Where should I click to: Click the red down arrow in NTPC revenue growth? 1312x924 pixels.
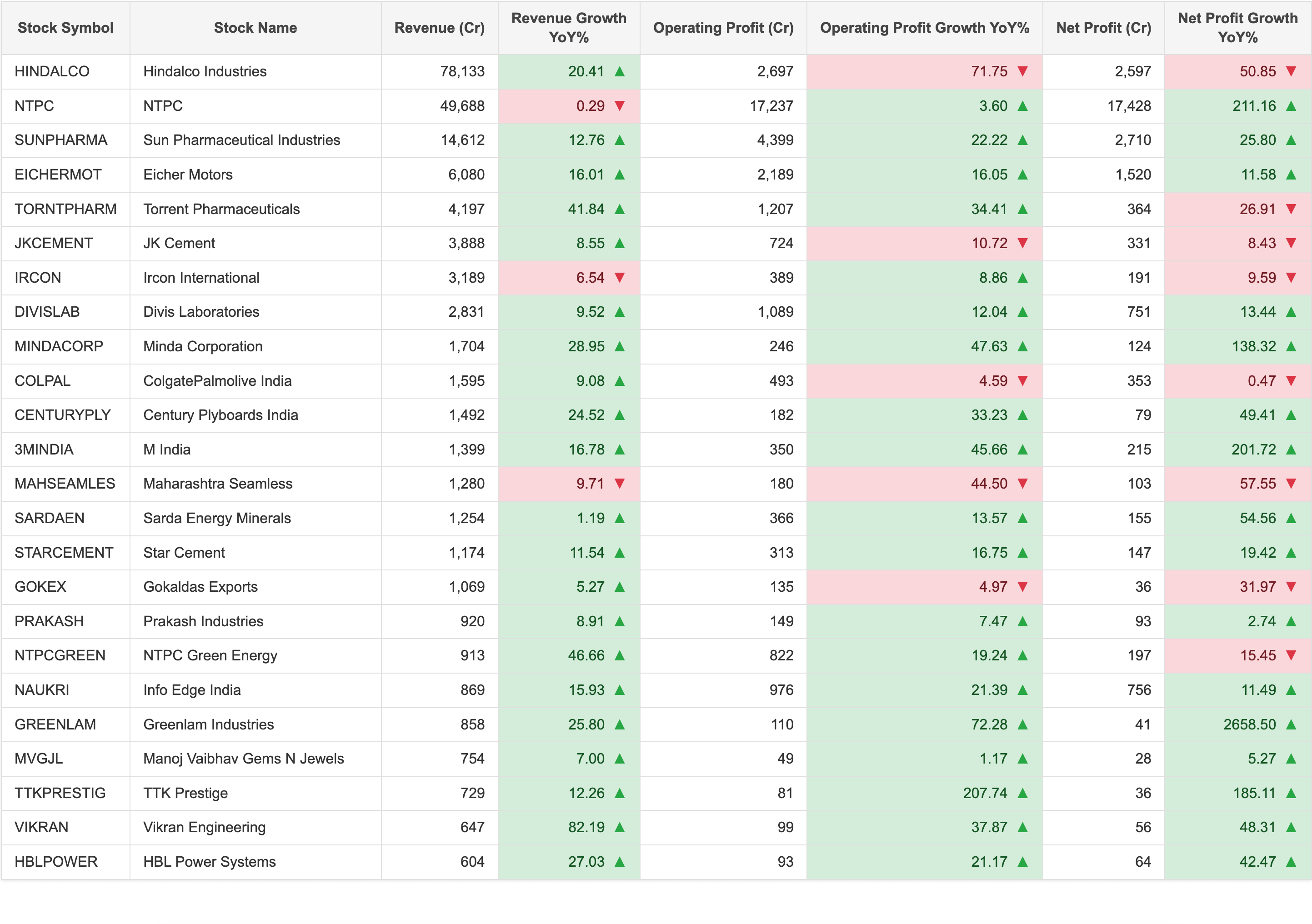click(x=620, y=106)
